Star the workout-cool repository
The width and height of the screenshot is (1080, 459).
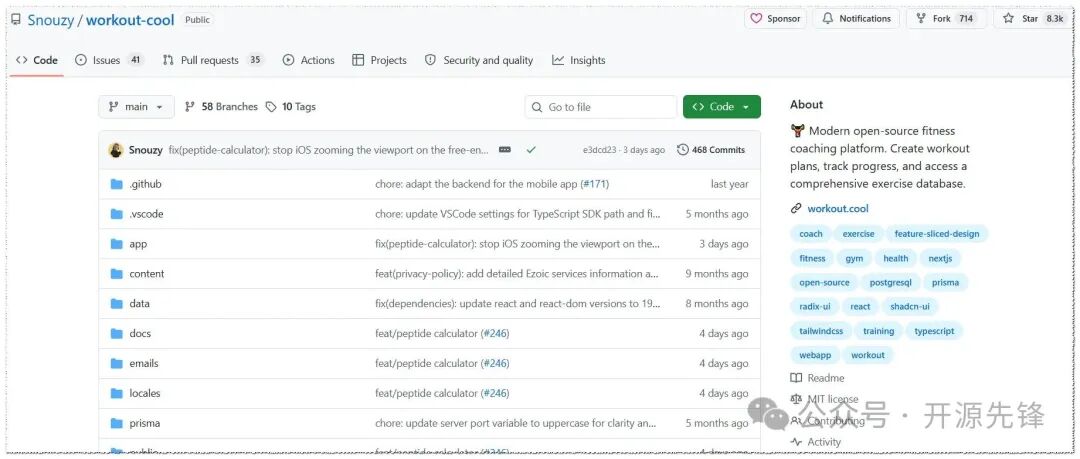pos(1035,19)
